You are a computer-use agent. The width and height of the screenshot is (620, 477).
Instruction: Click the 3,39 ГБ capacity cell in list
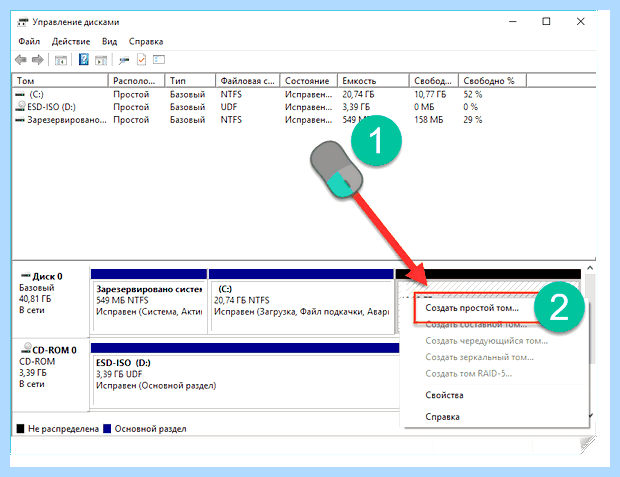click(x=356, y=106)
